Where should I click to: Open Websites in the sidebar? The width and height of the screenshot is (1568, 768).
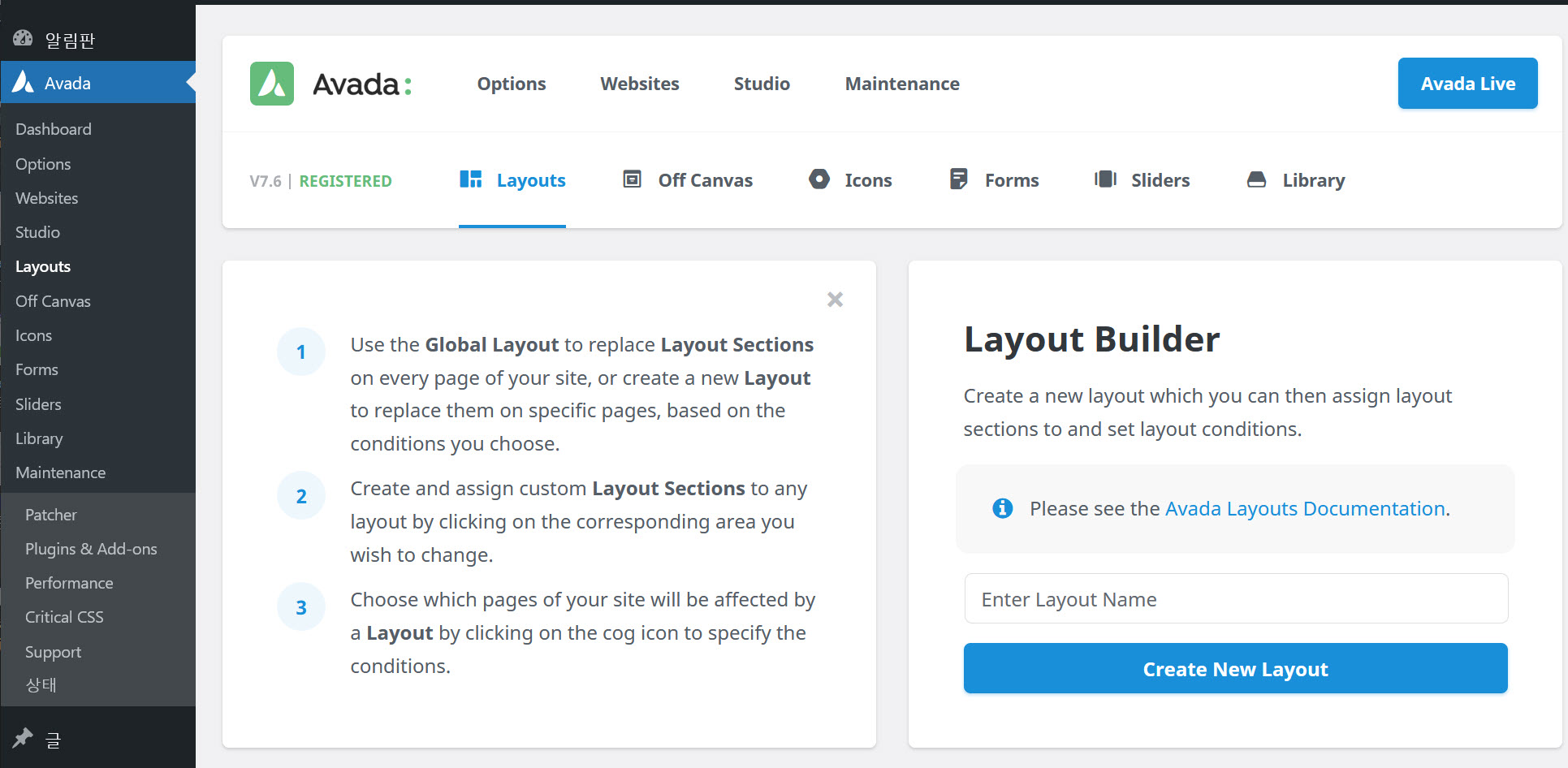click(47, 198)
